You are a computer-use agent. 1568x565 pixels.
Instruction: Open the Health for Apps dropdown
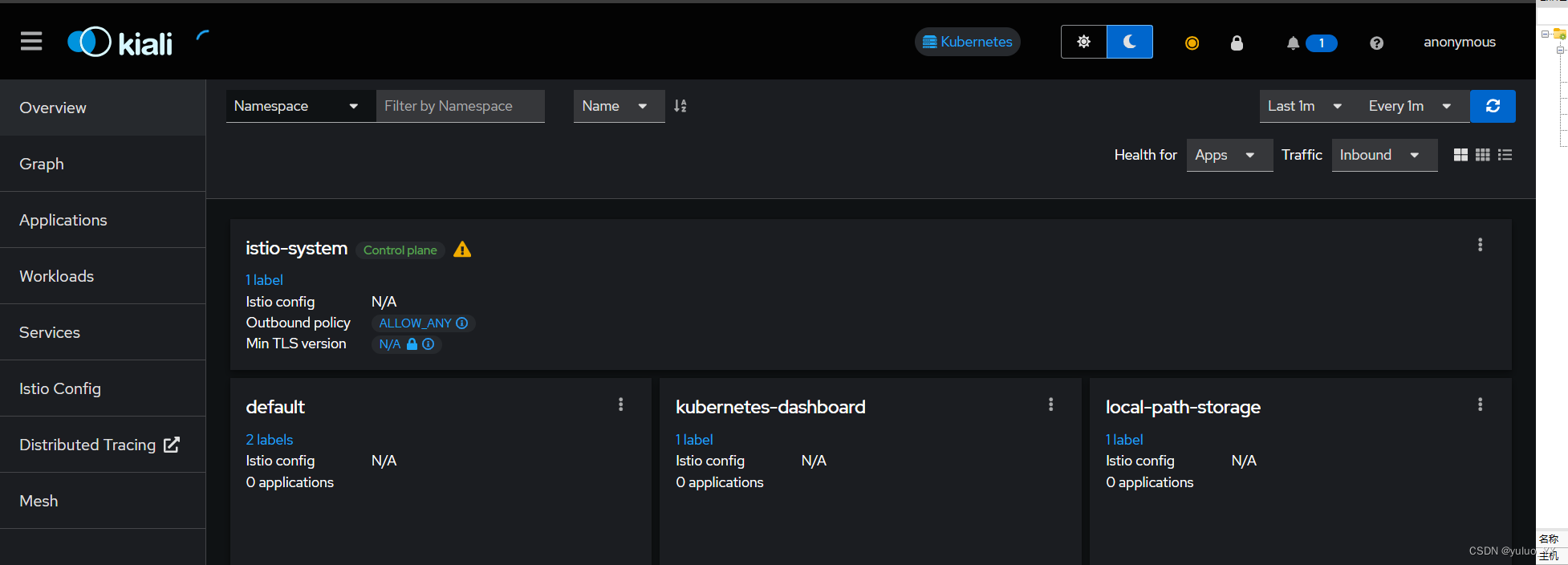click(x=1229, y=155)
